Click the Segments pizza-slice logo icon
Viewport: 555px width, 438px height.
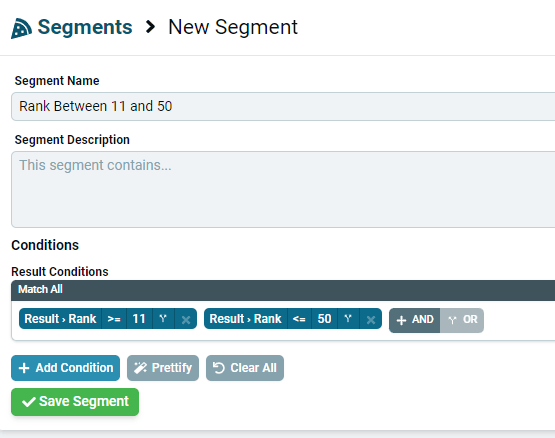click(x=21, y=28)
